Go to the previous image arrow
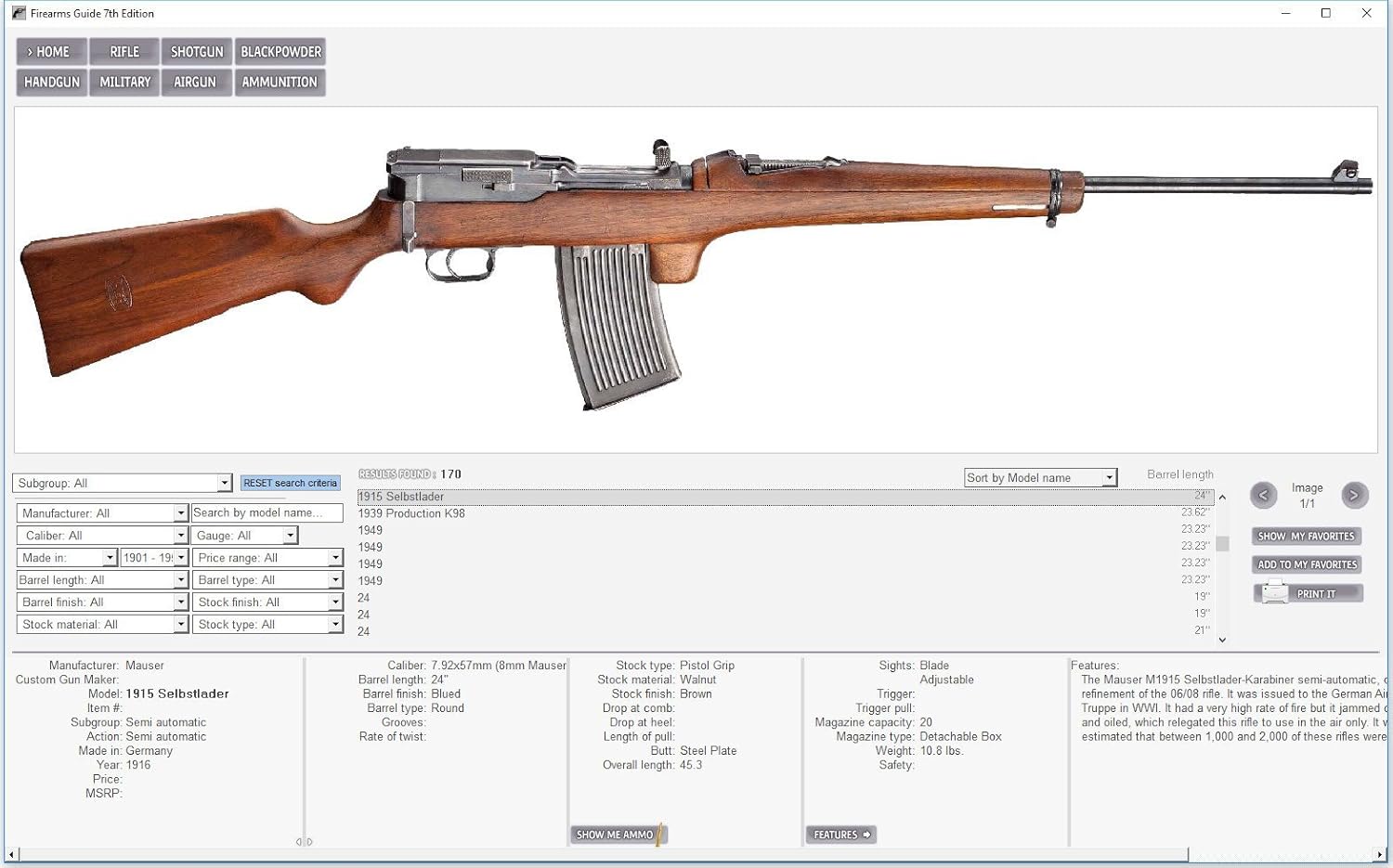 tap(1263, 495)
